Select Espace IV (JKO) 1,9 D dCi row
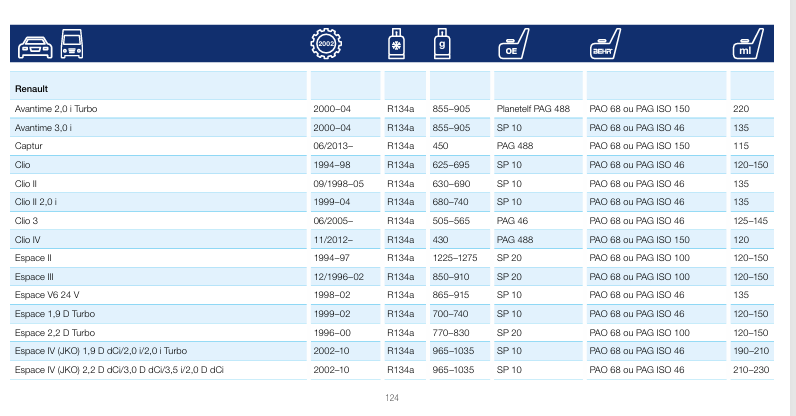The width and height of the screenshot is (796, 416). (101, 352)
